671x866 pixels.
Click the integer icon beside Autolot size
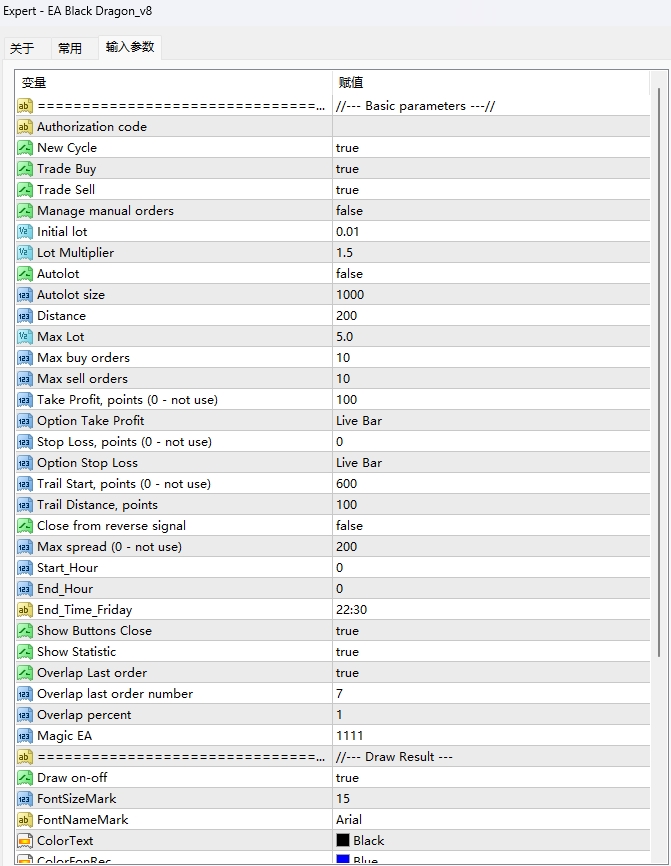tap(25, 295)
